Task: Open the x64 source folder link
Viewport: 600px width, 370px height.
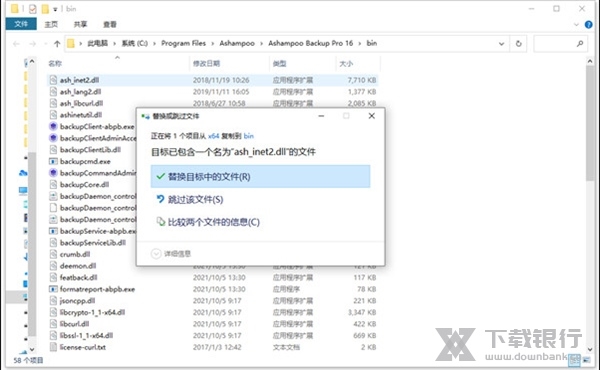Action: pos(214,136)
